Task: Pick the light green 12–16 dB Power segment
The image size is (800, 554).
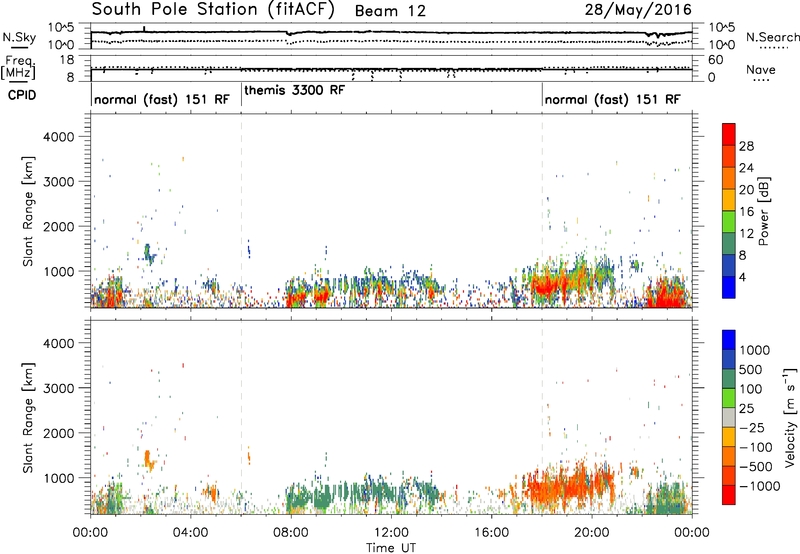Action: pos(729,222)
